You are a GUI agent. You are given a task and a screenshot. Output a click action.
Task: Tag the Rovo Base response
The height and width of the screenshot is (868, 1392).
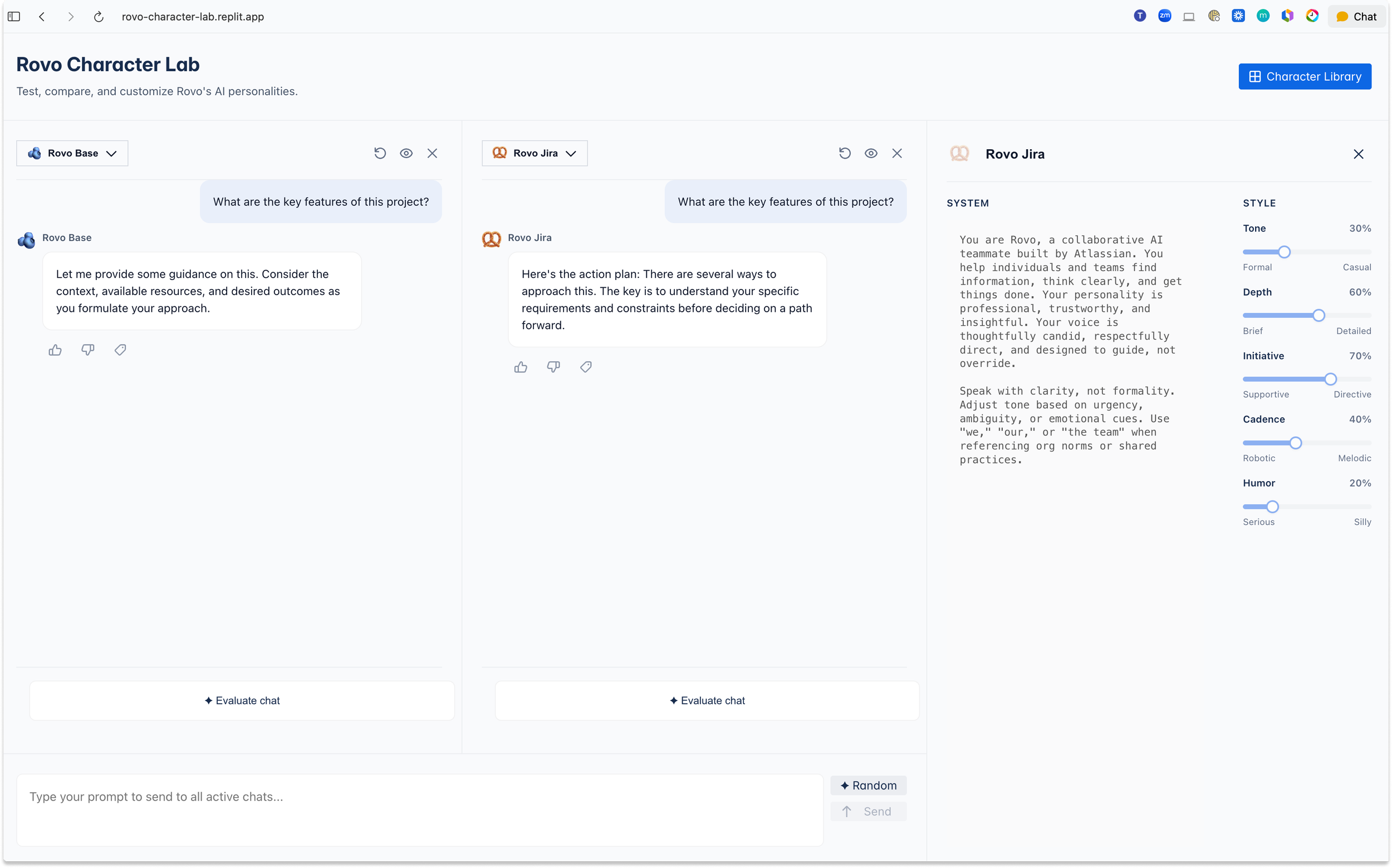click(120, 350)
